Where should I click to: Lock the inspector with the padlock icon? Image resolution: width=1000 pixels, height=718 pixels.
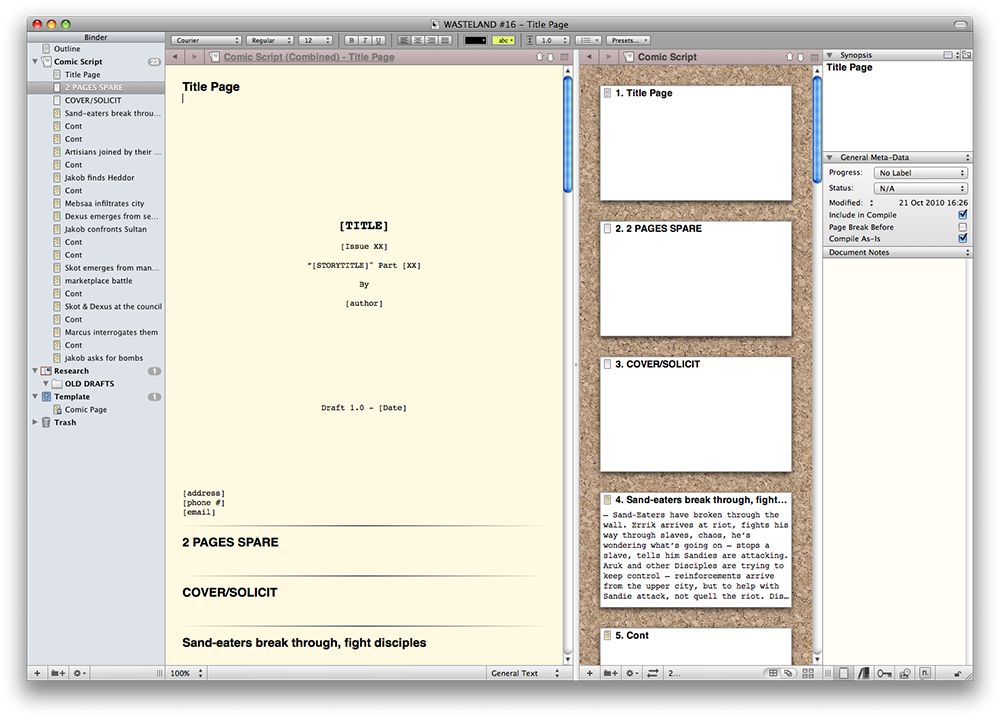(958, 674)
